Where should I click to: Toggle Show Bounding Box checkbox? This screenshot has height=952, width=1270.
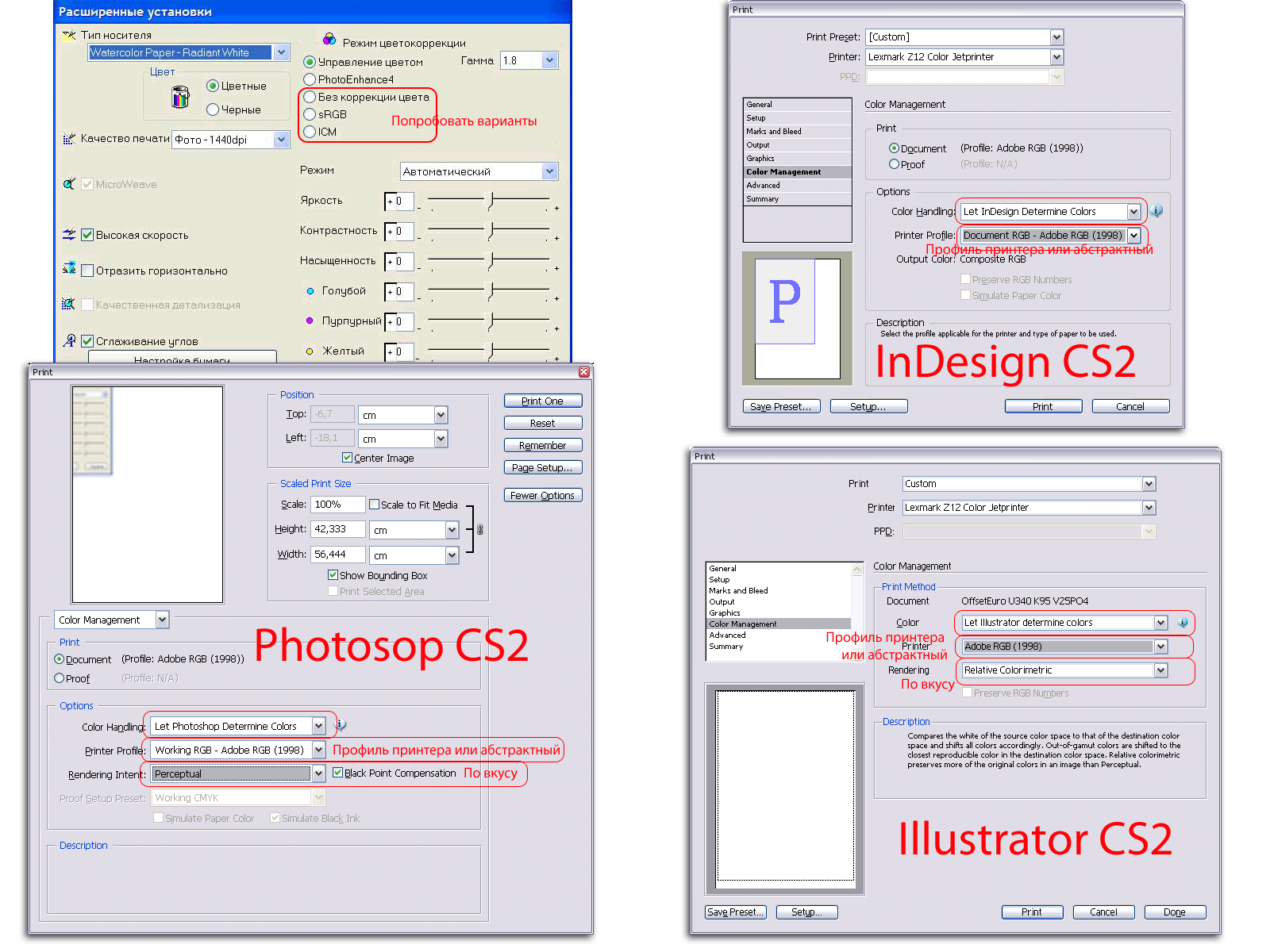pos(333,575)
